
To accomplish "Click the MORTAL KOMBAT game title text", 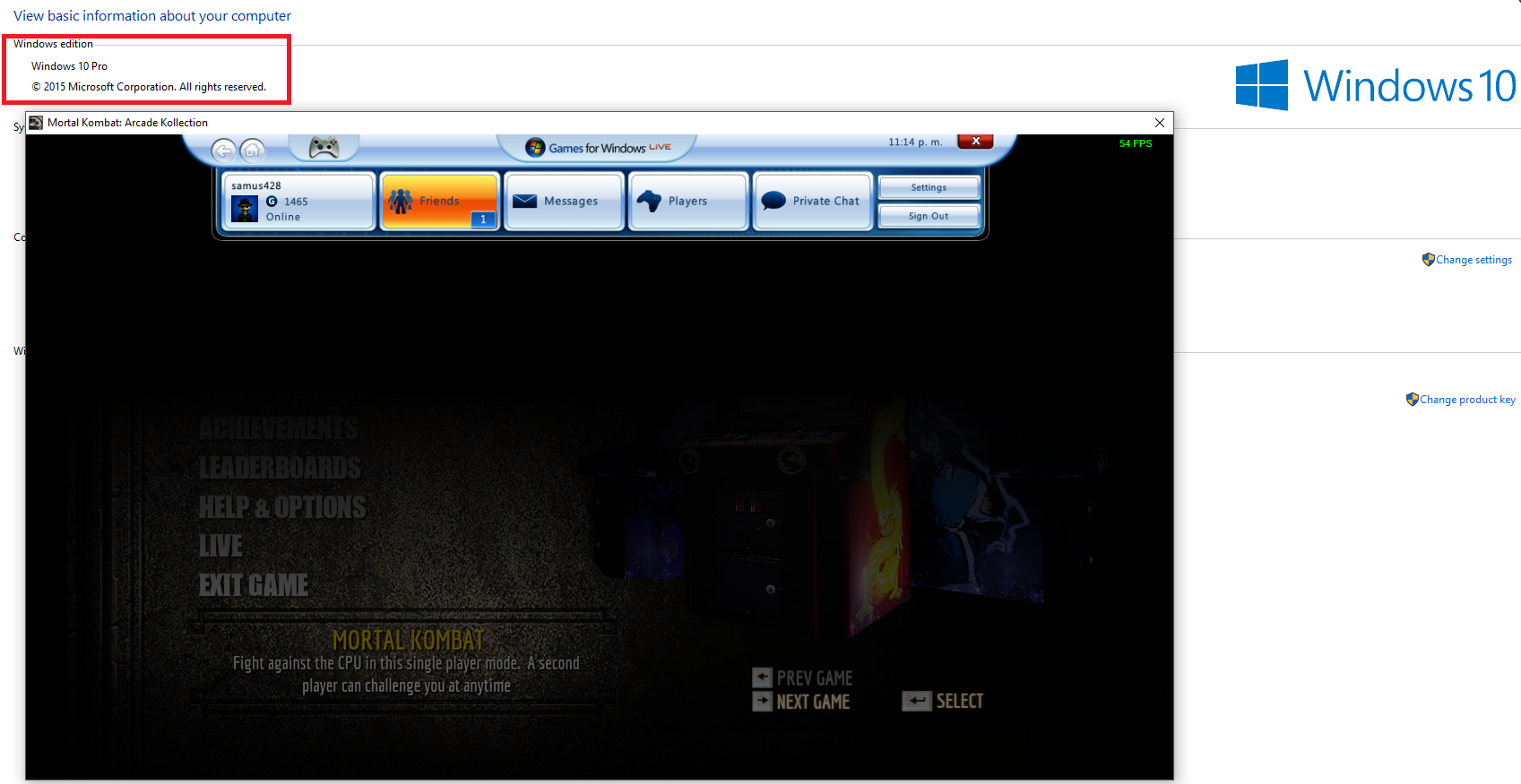I will pyautogui.click(x=408, y=640).
